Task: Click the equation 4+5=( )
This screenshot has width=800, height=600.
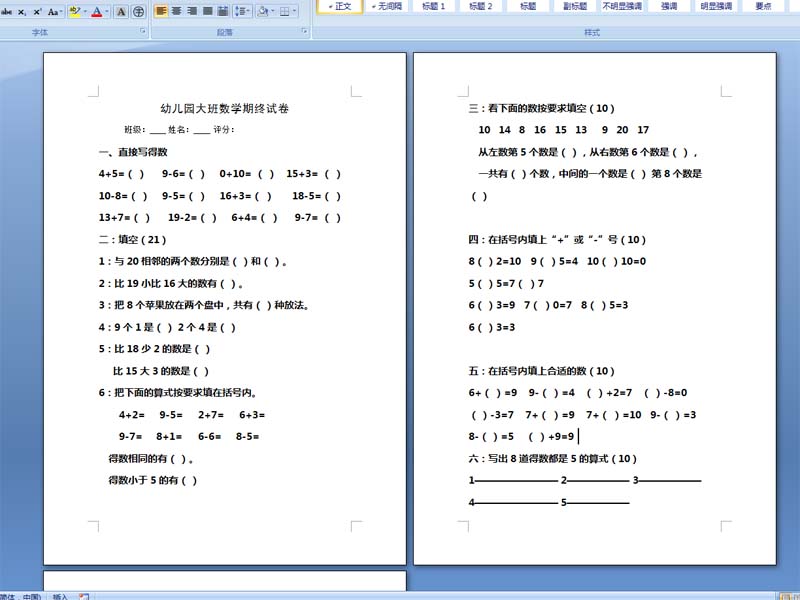Action: (121, 174)
